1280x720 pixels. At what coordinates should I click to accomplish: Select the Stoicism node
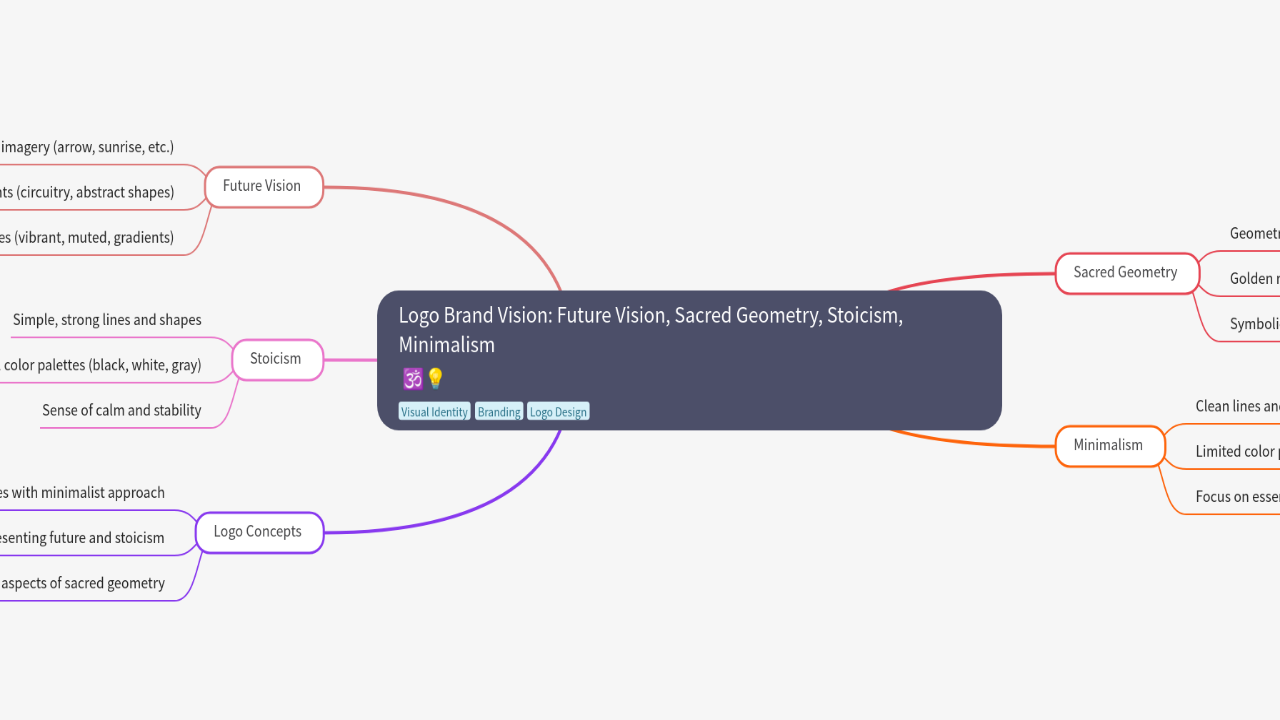coord(277,359)
